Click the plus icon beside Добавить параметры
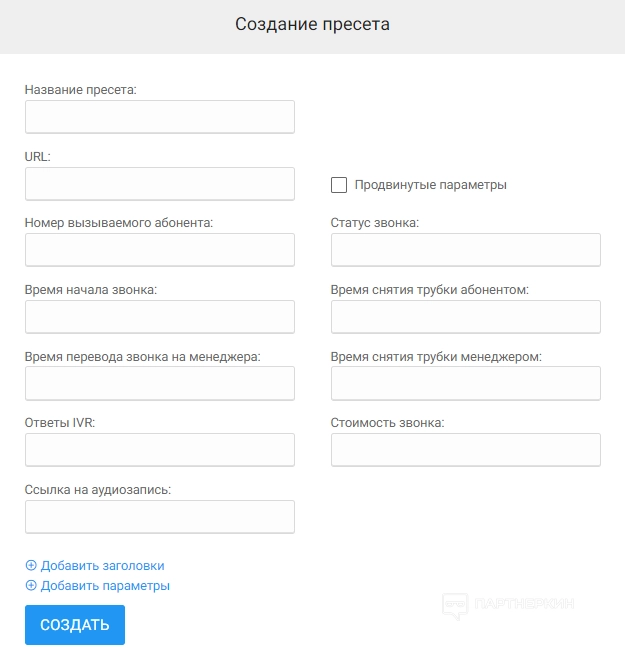Viewport: 625px width, 672px height. coord(31,586)
